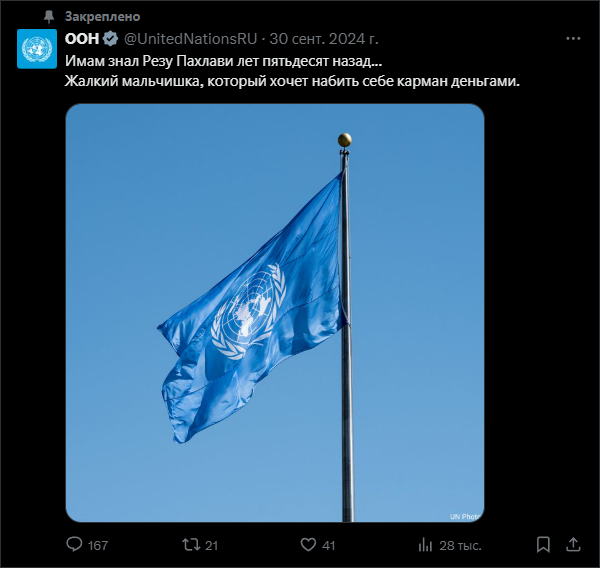Open the ООН display name profile link
This screenshot has height=568, width=600.
tap(82, 39)
